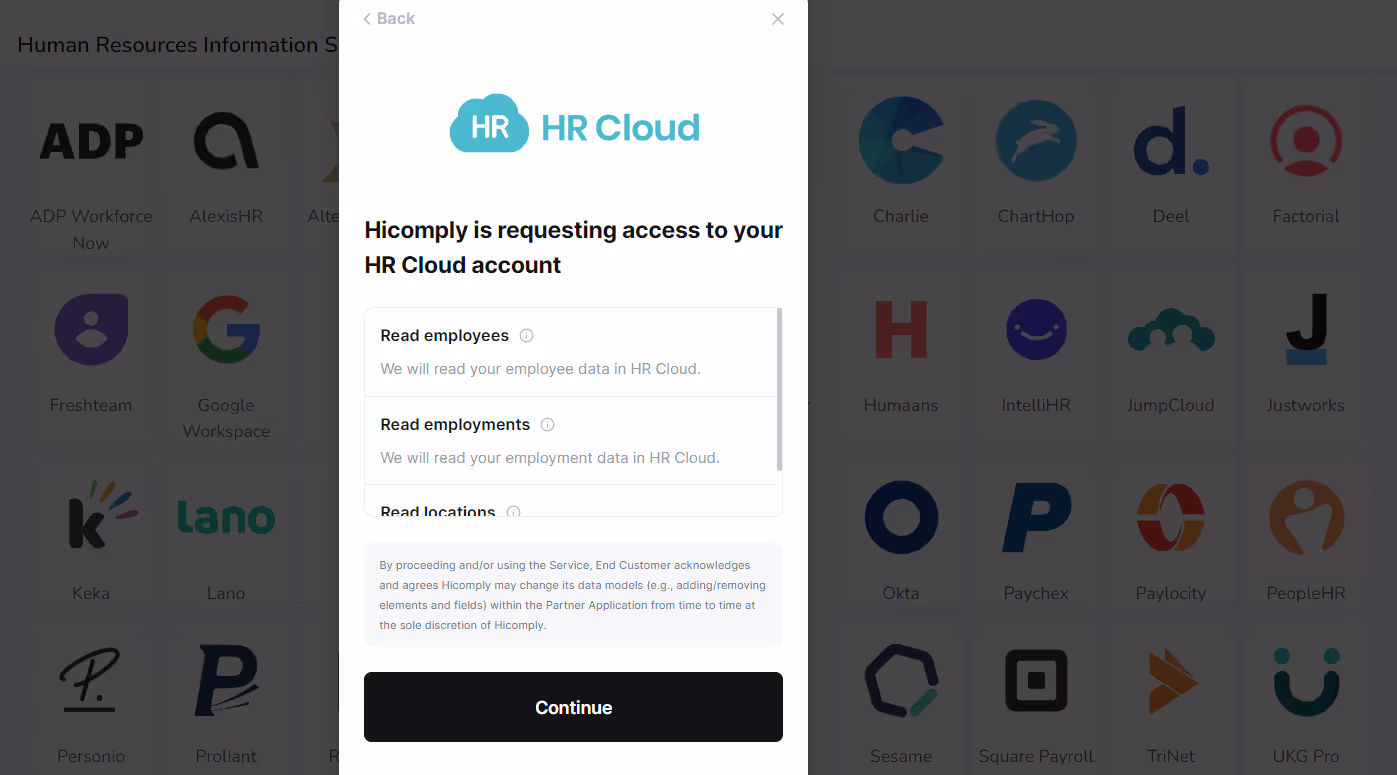Close the HR Cloud authorization dialog

coord(778,19)
